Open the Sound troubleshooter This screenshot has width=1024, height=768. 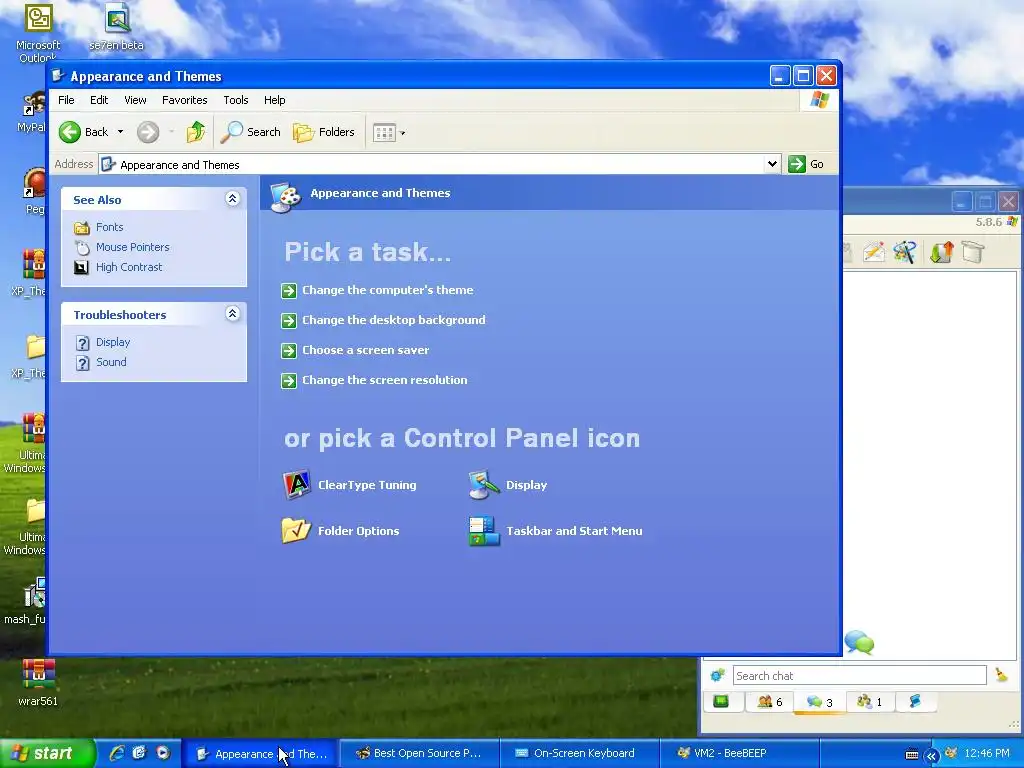(111, 362)
